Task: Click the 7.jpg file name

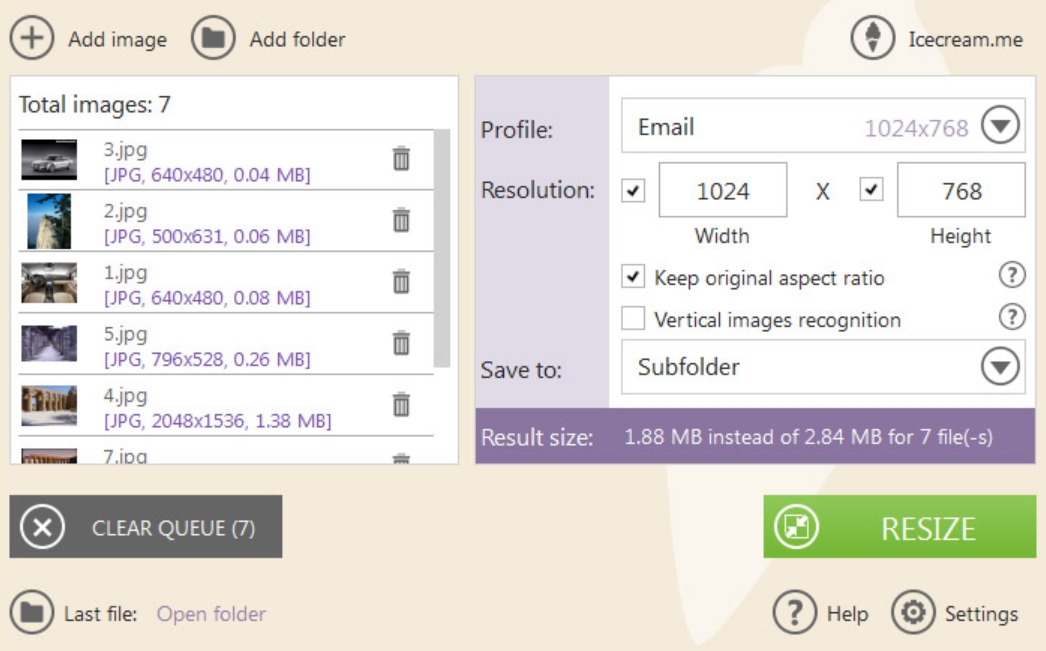Action: coord(125,456)
